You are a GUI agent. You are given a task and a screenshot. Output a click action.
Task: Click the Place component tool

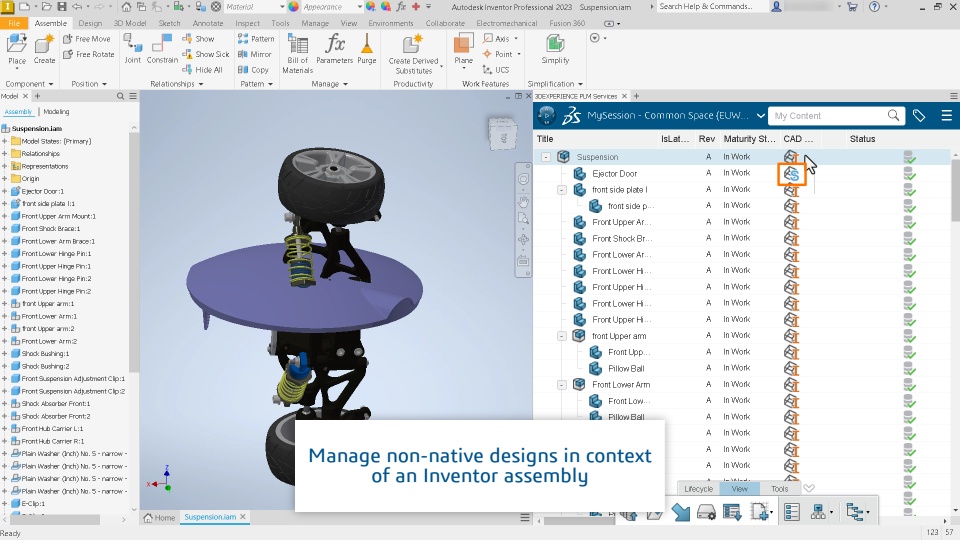click(x=17, y=49)
